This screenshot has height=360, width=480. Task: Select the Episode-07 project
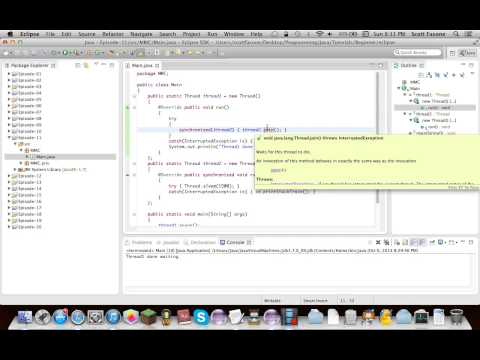coord(27,112)
